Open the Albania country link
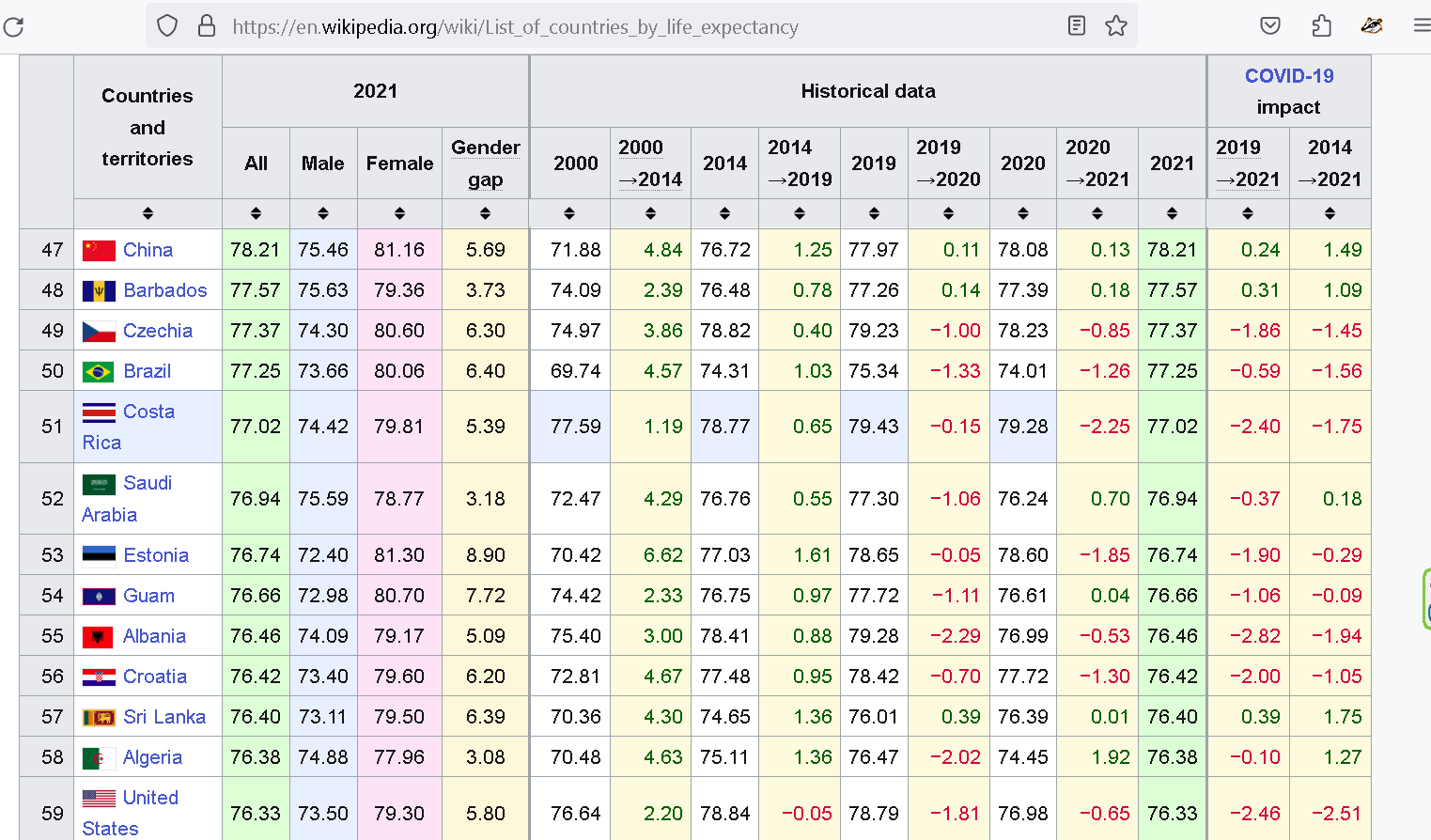The width and height of the screenshot is (1431, 840). [154, 636]
